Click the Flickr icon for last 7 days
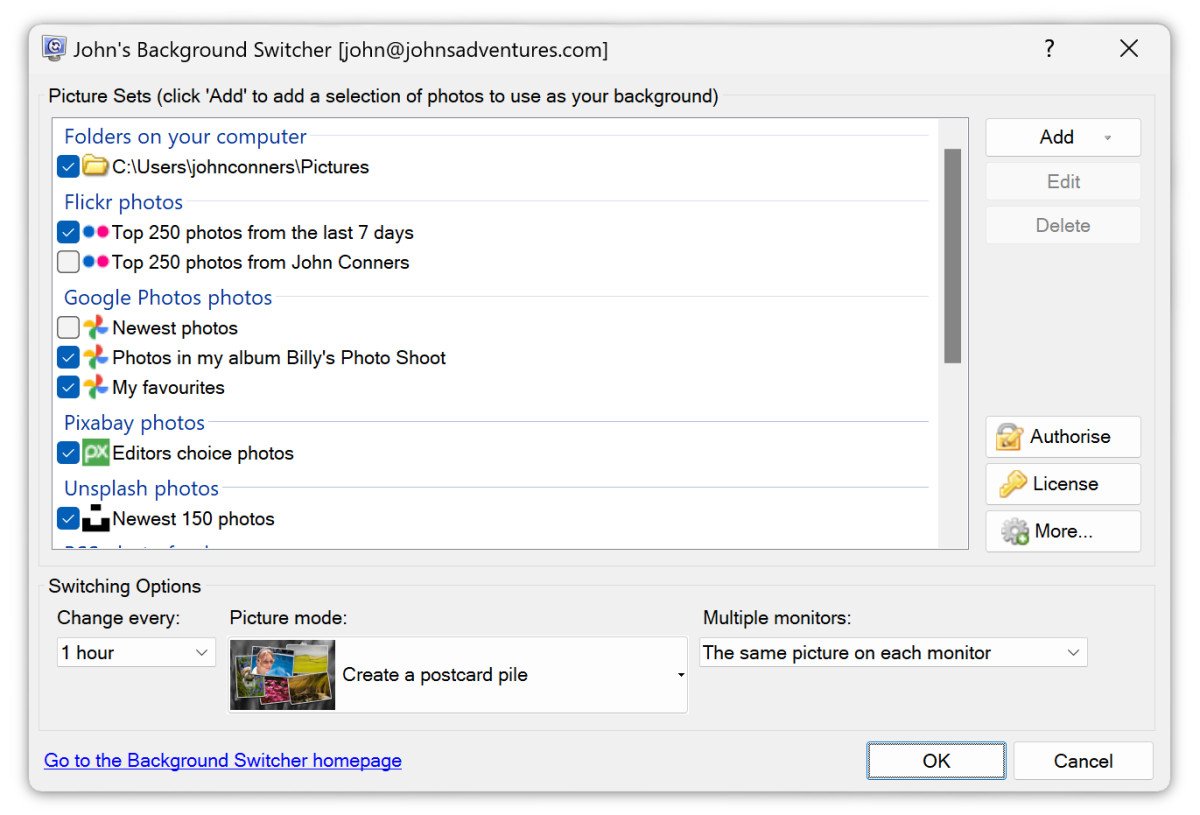This screenshot has height=815, width=1200. 95,232
